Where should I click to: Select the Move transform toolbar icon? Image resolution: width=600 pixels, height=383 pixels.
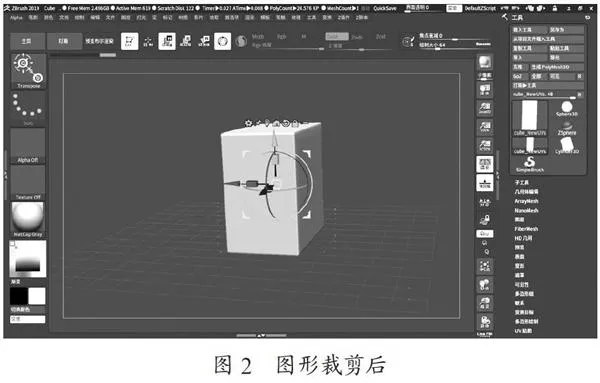[x=167, y=41]
